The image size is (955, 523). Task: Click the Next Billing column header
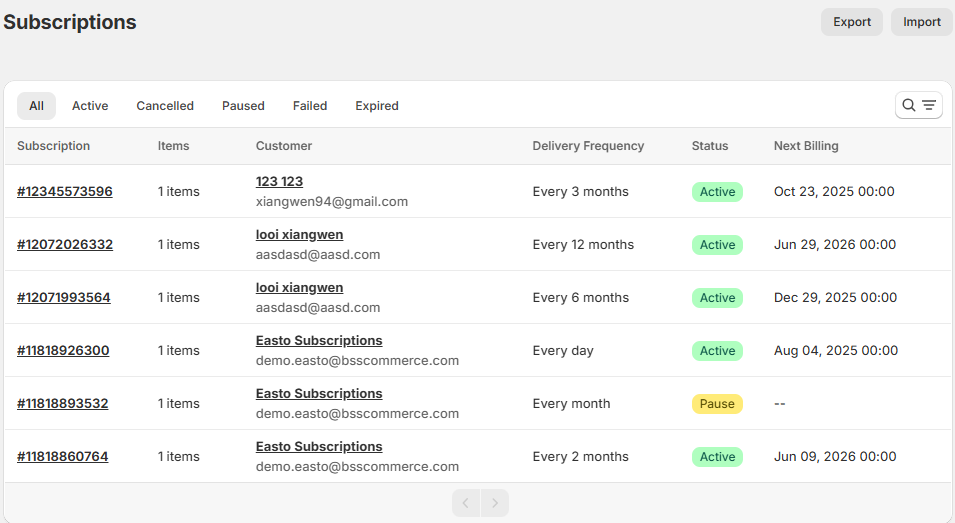806,146
